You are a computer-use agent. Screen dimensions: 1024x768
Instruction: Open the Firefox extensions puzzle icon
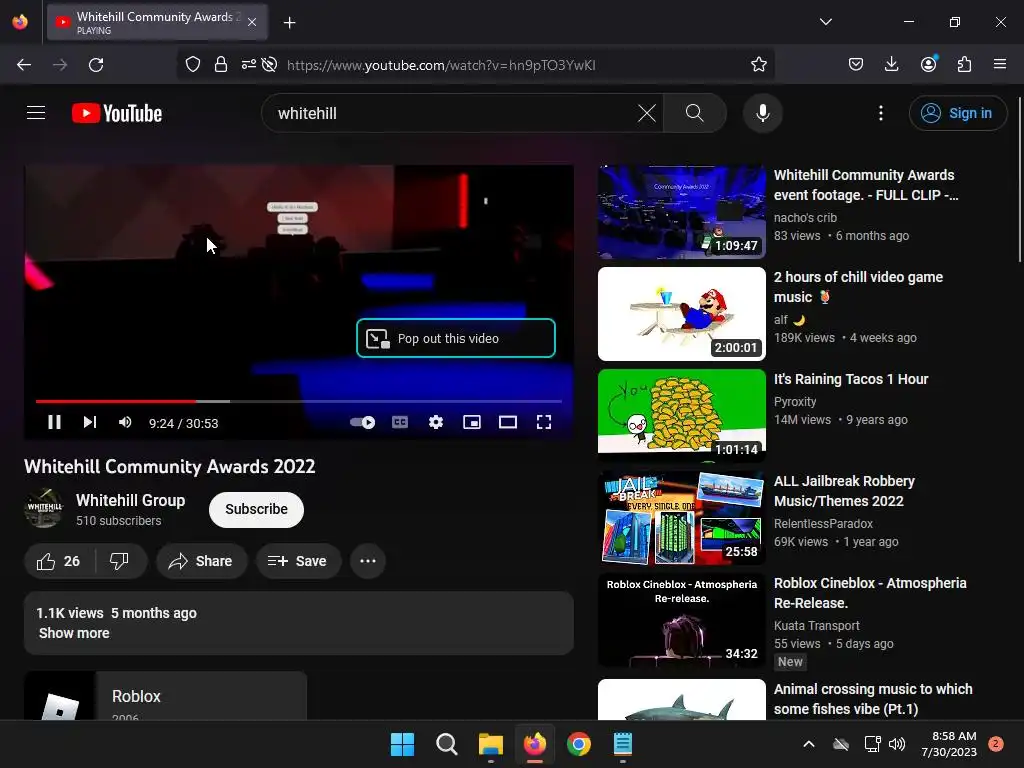click(x=964, y=64)
